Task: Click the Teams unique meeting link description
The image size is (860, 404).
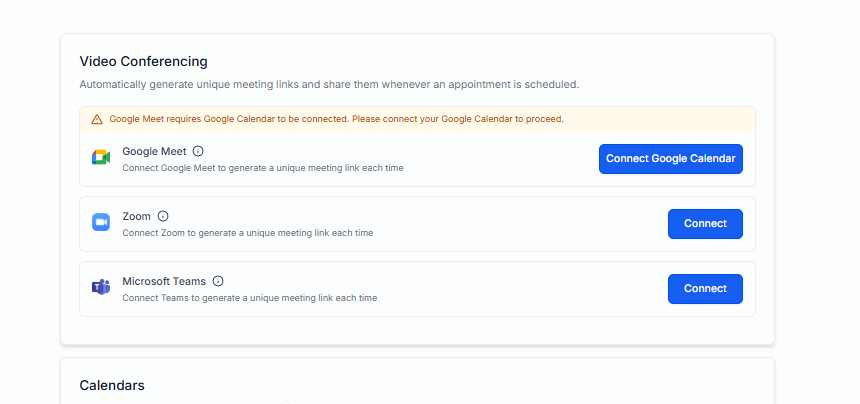Action: [249, 298]
